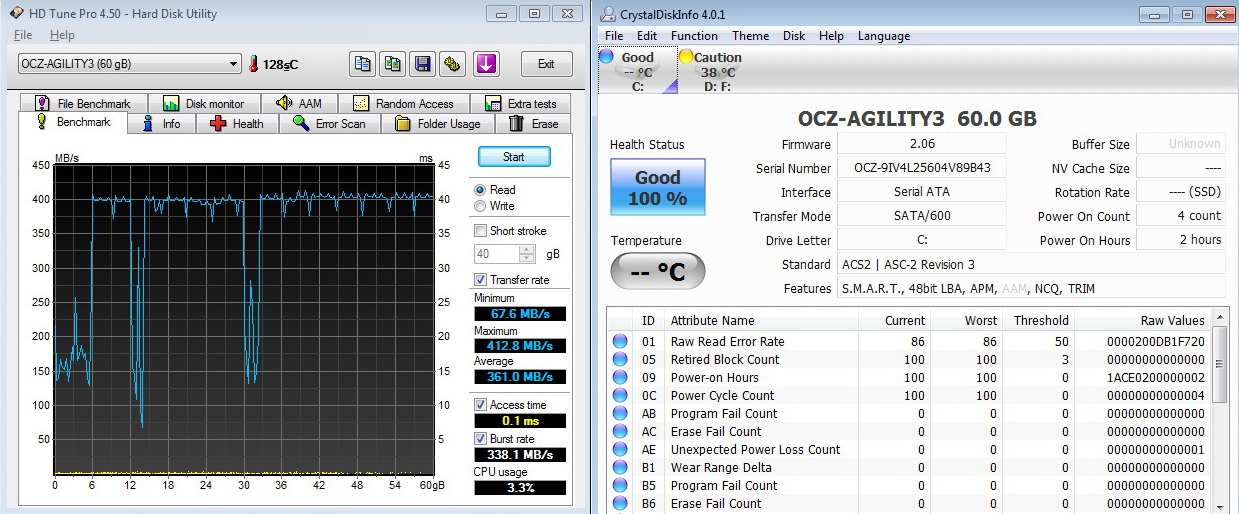1239x514 pixels.
Task: Click the Power On Hours 2 hours field
Action: [x=1181, y=240]
